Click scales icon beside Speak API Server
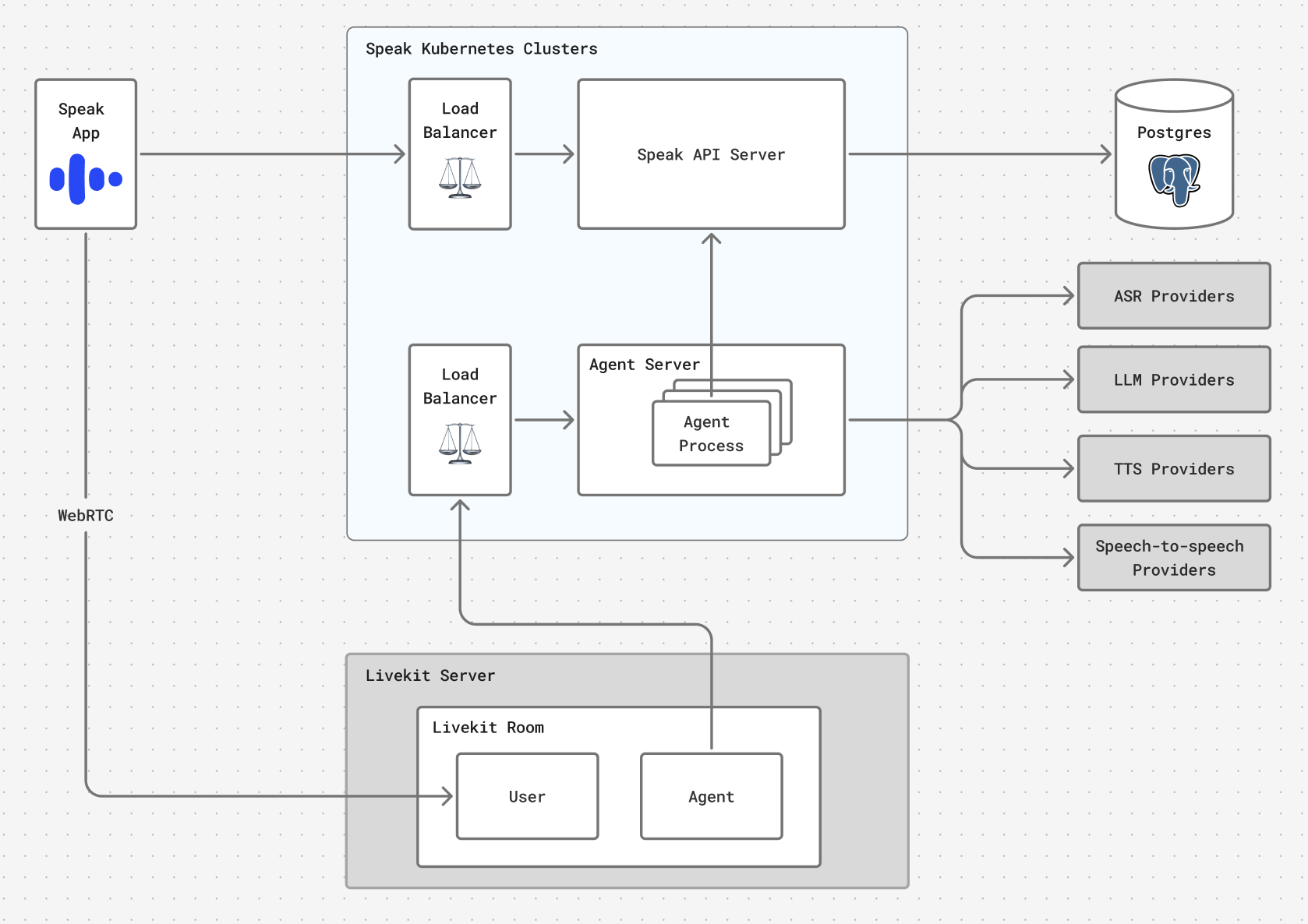1308x924 pixels. (x=460, y=178)
